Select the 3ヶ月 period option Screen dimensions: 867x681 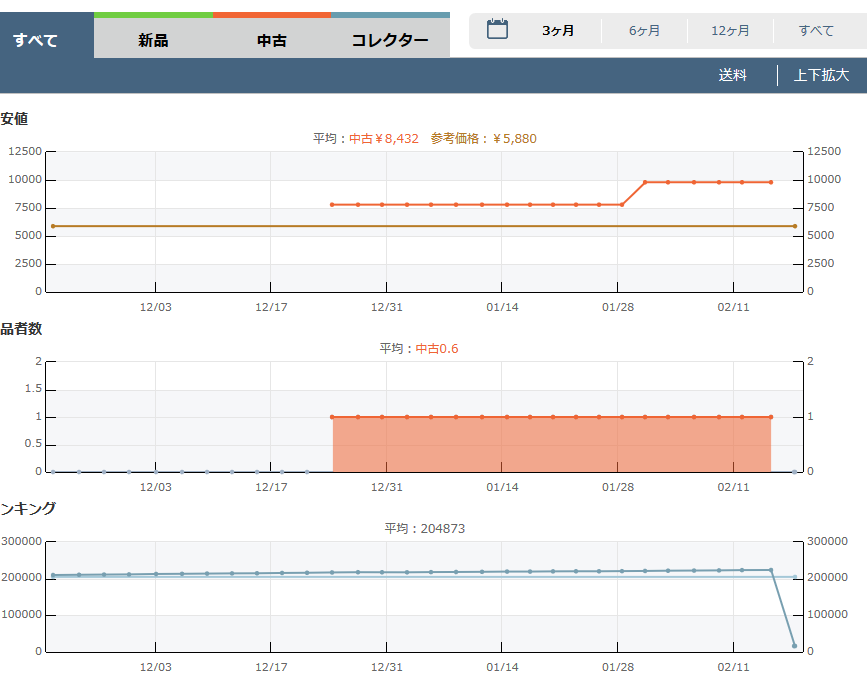[x=558, y=31]
